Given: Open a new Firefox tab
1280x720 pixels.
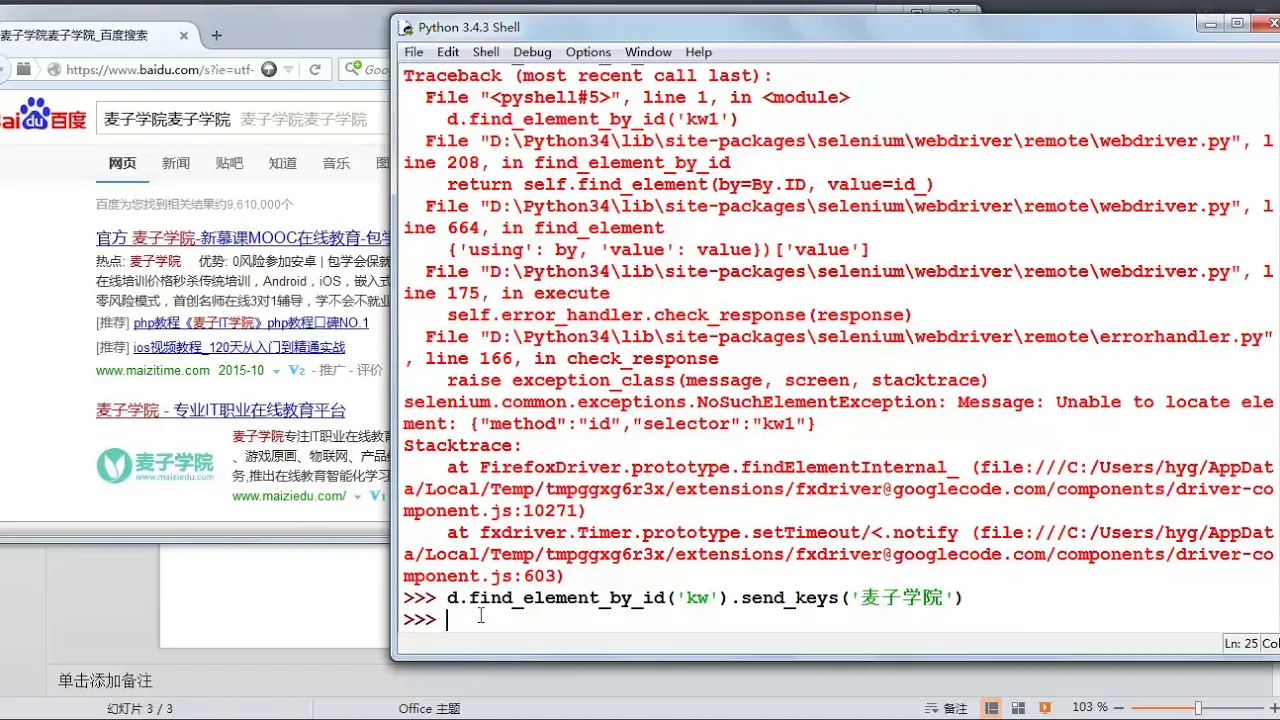Looking at the screenshot, I should click(x=216, y=35).
